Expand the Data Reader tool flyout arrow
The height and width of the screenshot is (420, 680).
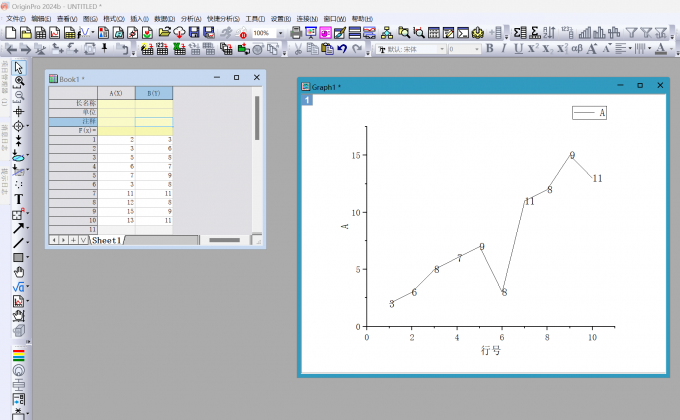coord(28,126)
